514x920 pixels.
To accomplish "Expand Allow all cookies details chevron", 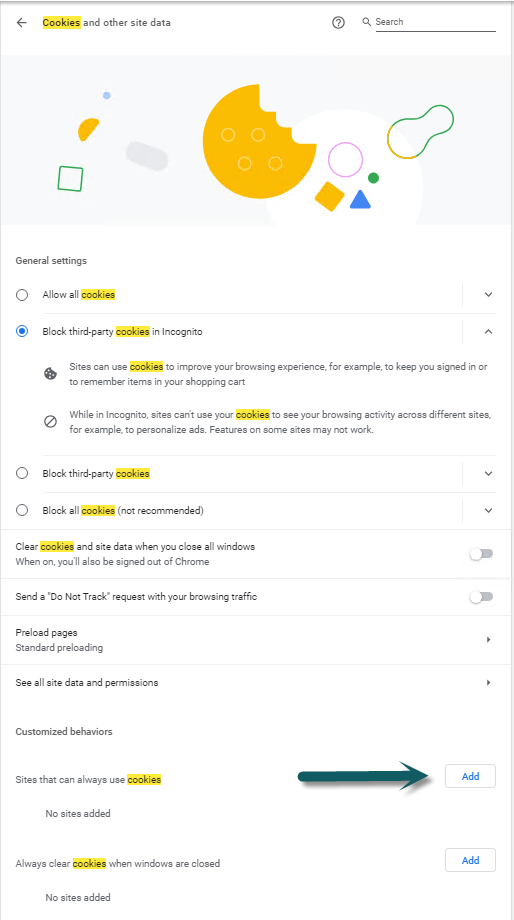I will coord(488,295).
